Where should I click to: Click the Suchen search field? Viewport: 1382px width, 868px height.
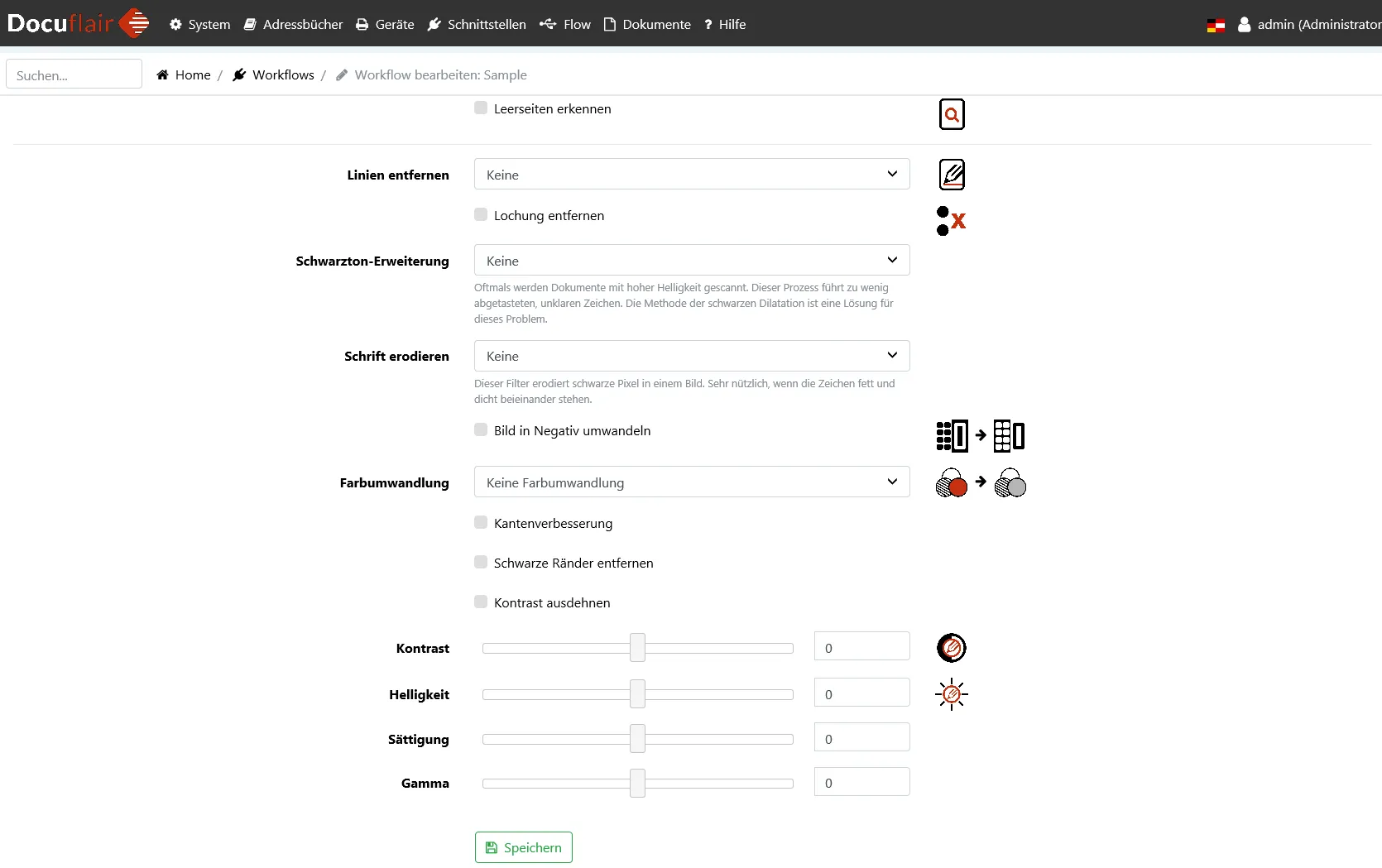pyautogui.click(x=74, y=75)
